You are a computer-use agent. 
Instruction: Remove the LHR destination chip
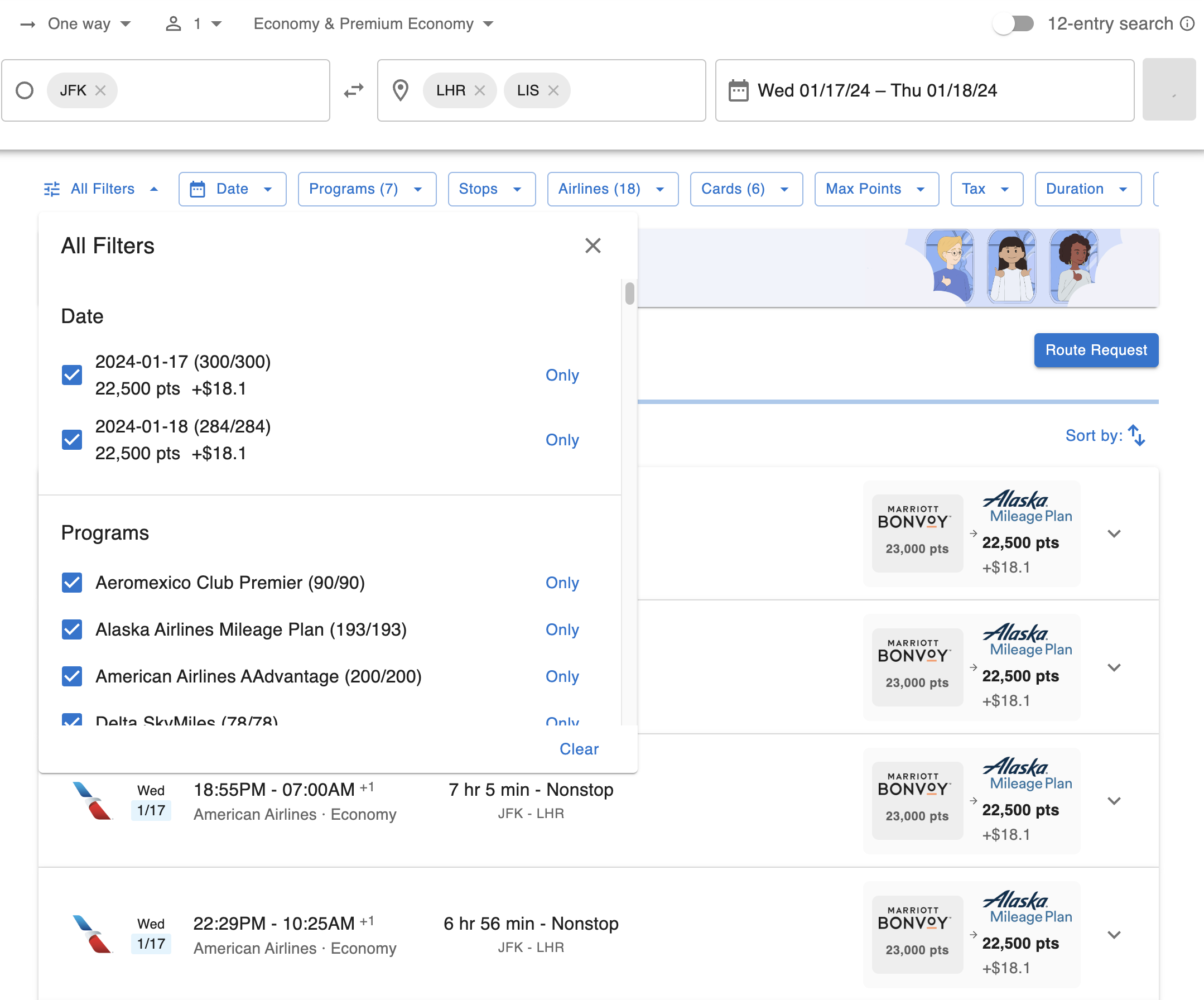(480, 90)
